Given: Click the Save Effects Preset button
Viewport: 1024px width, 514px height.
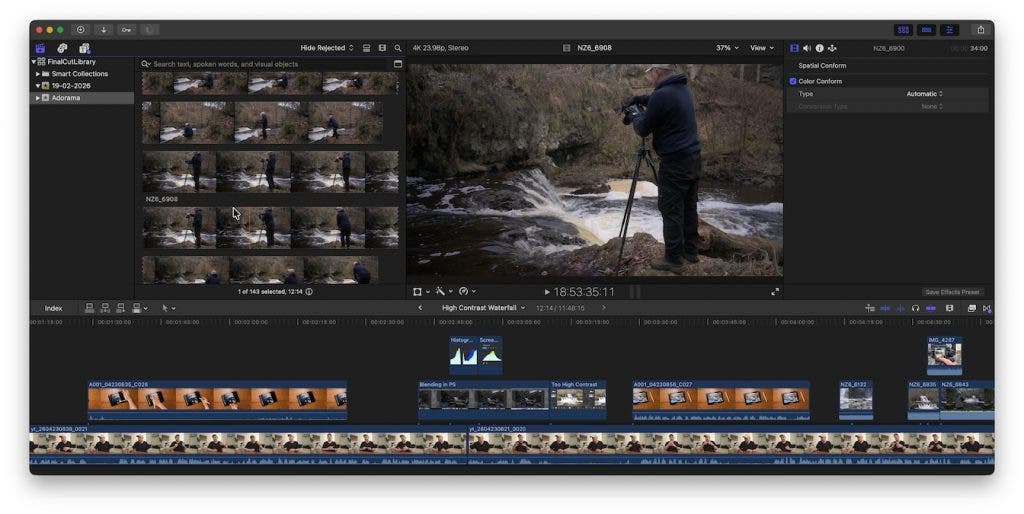Looking at the screenshot, I should (952, 292).
